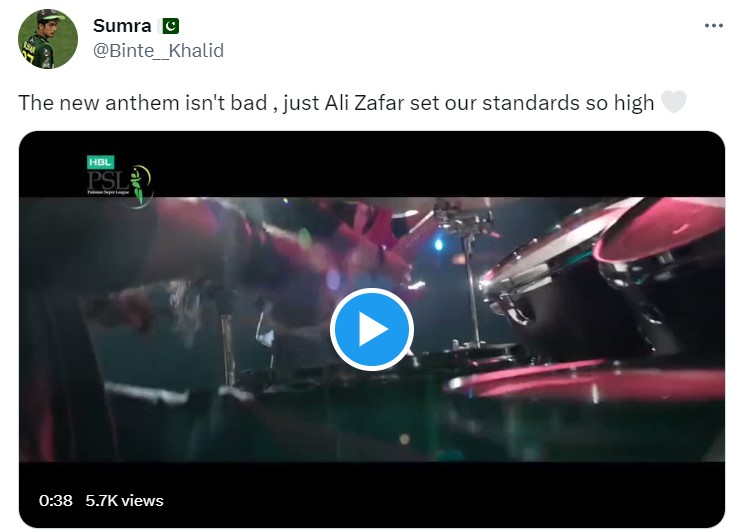Click the red drum in the video frame
739x532 pixels.
[659, 230]
